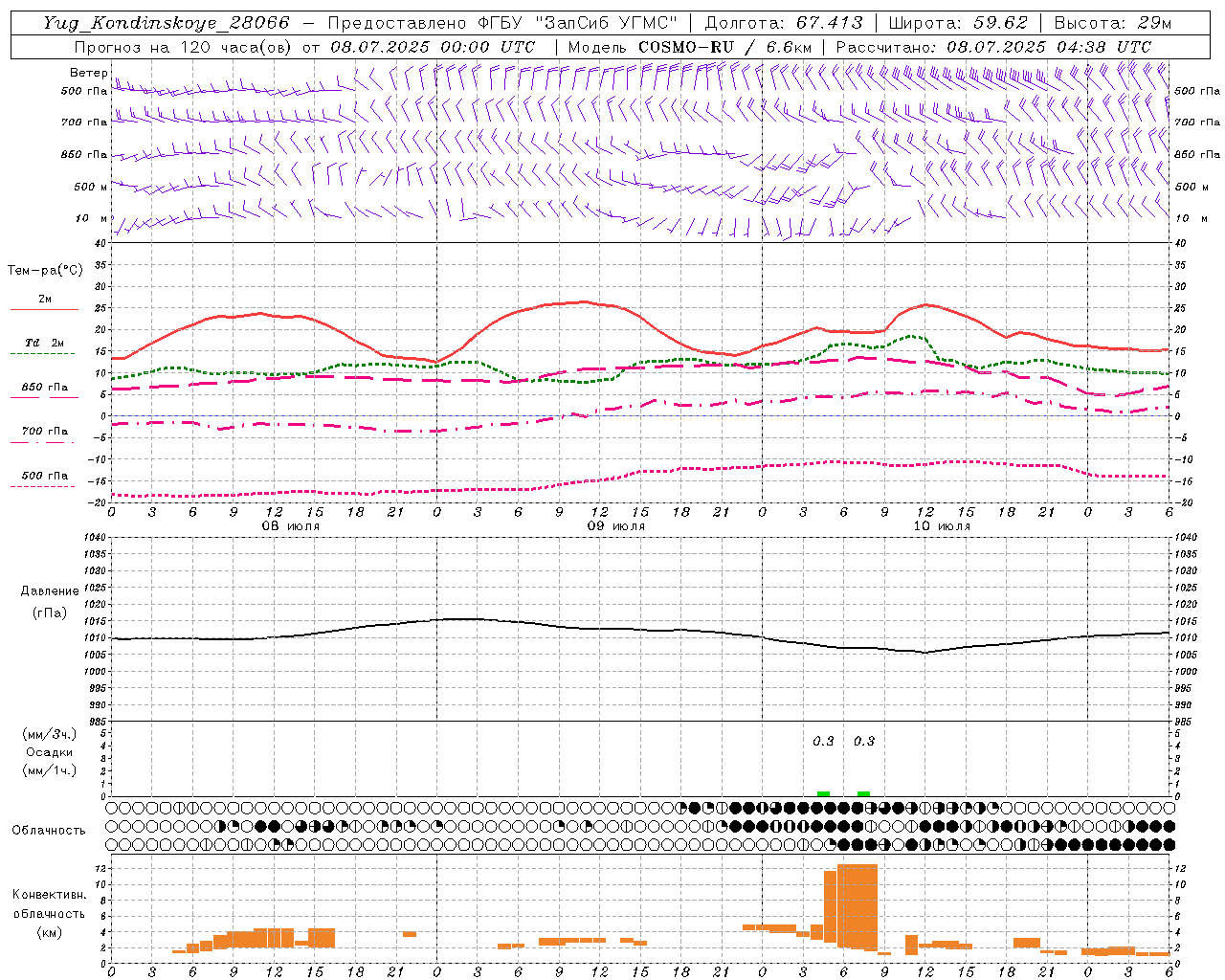The image size is (1225, 980).
Task: Click the 09 июля date label
Action: (615, 526)
